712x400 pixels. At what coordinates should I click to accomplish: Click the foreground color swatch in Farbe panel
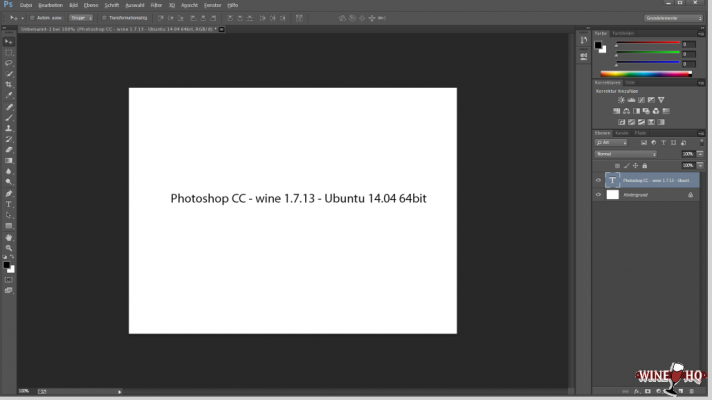[x=598, y=45]
